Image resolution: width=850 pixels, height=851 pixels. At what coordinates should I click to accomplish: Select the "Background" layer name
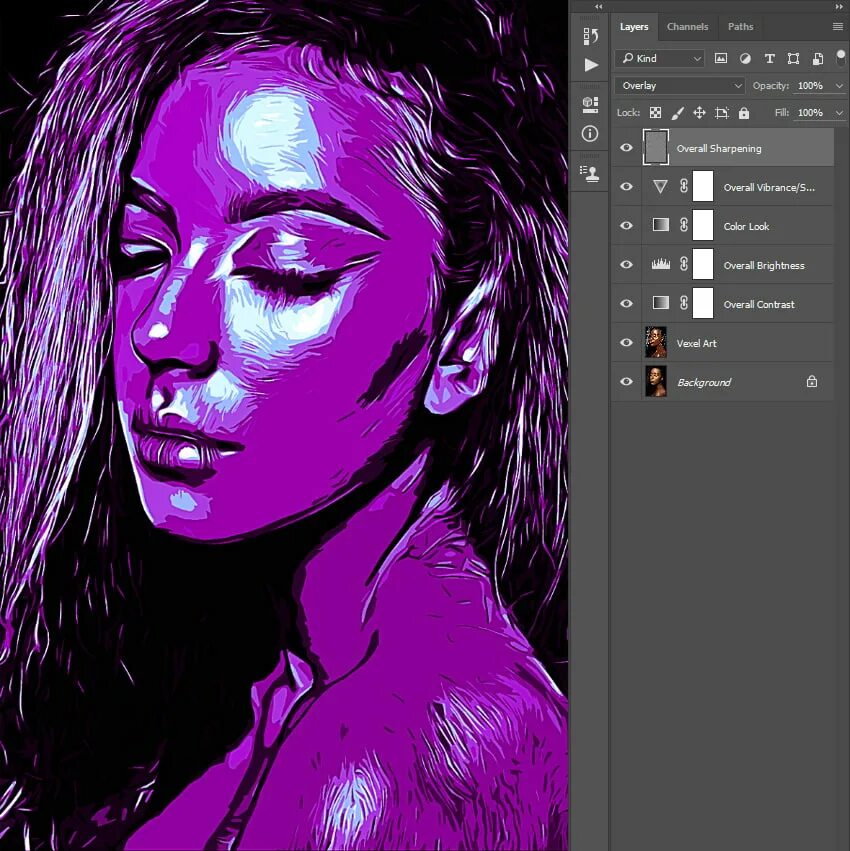coord(704,383)
